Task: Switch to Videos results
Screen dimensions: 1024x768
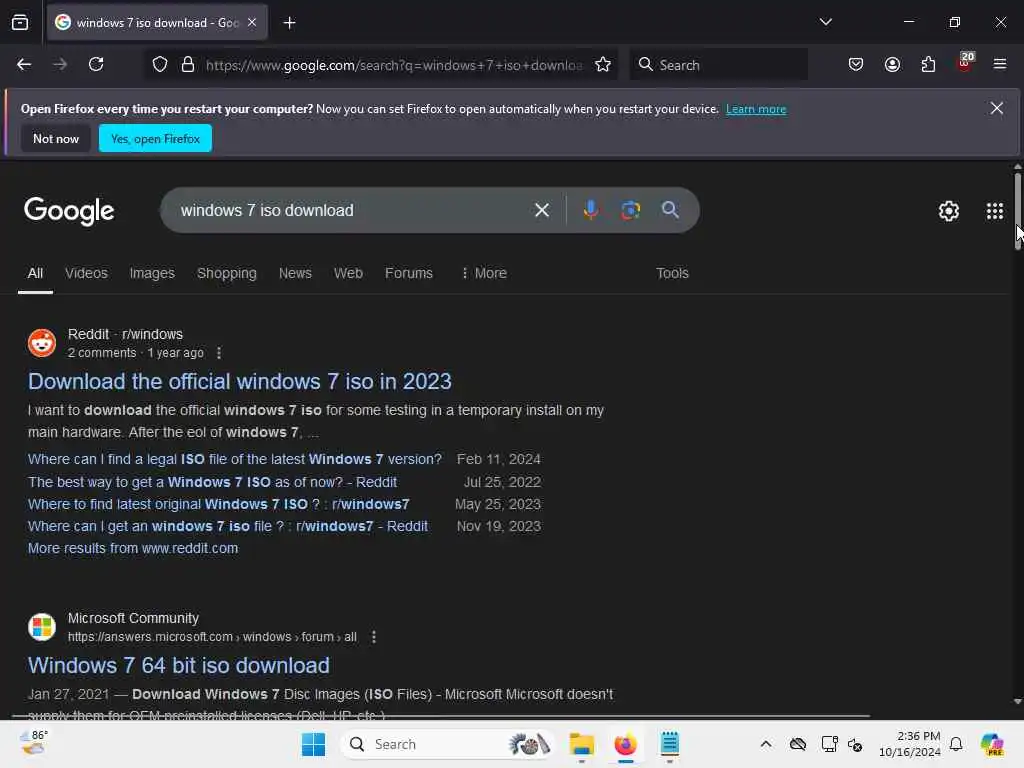Action: [x=86, y=273]
